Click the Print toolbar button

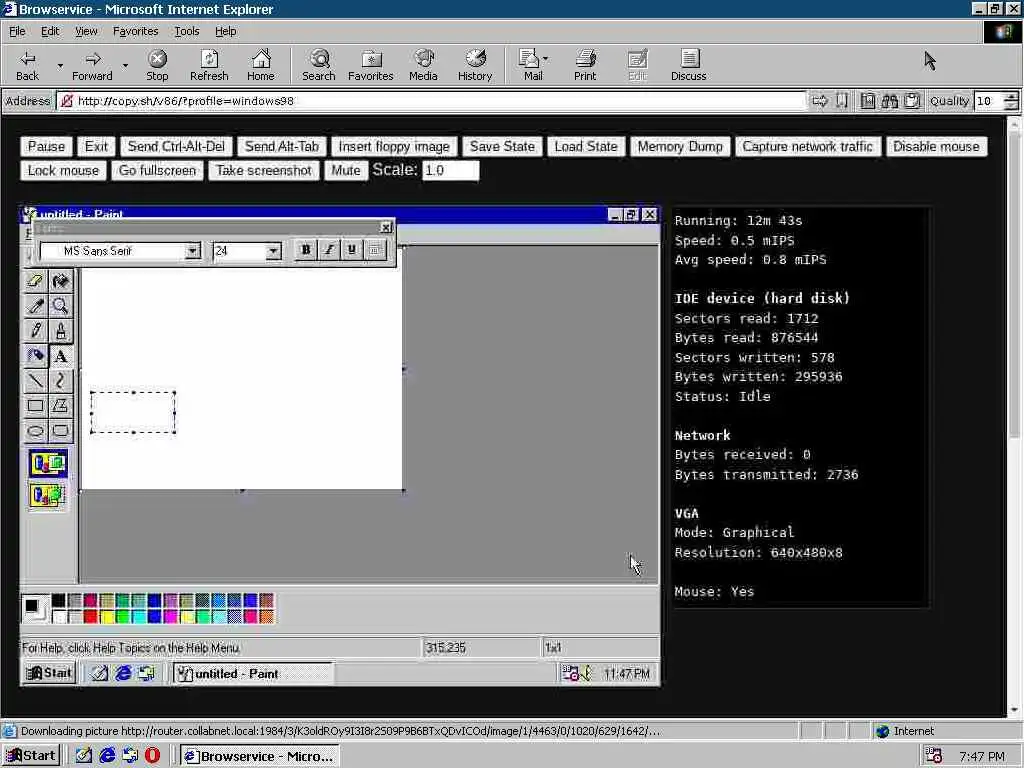tap(585, 65)
